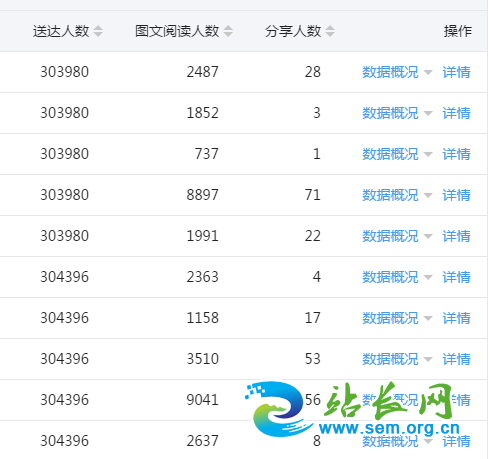Expand 数据概况 arrow in the 2363 row
Viewport: 494px width, 459px height.
pyautogui.click(x=428, y=277)
